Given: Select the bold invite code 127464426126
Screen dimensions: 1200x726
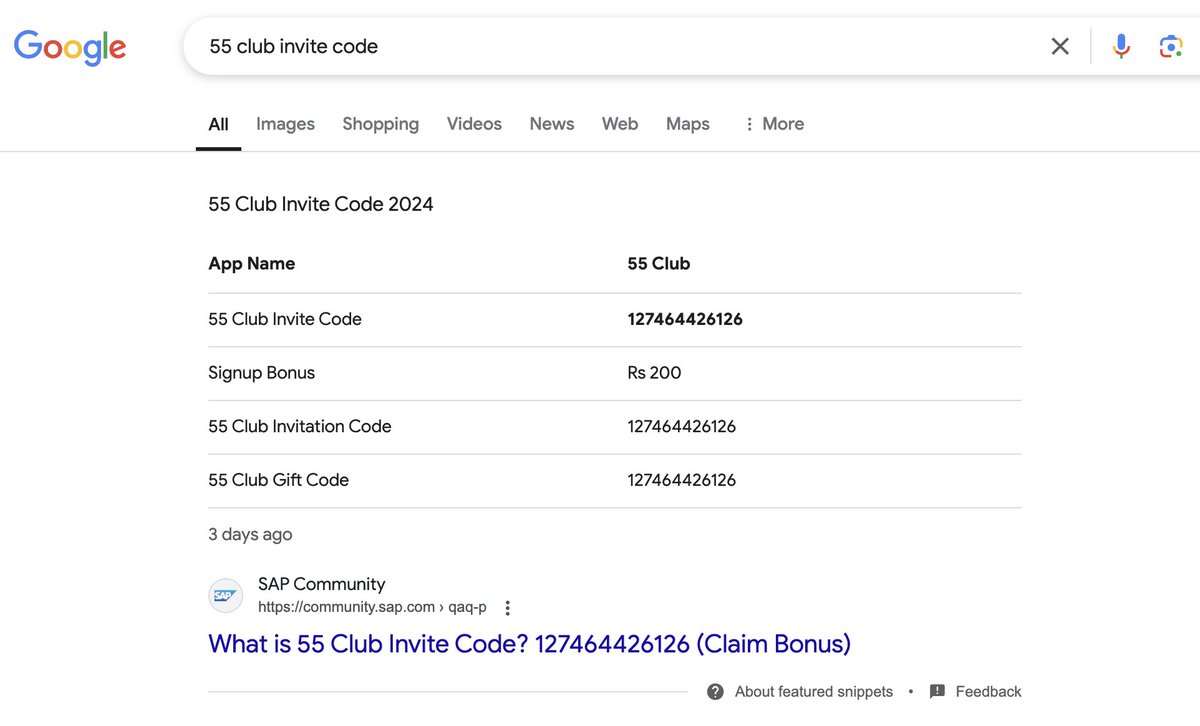Looking at the screenshot, I should (685, 319).
